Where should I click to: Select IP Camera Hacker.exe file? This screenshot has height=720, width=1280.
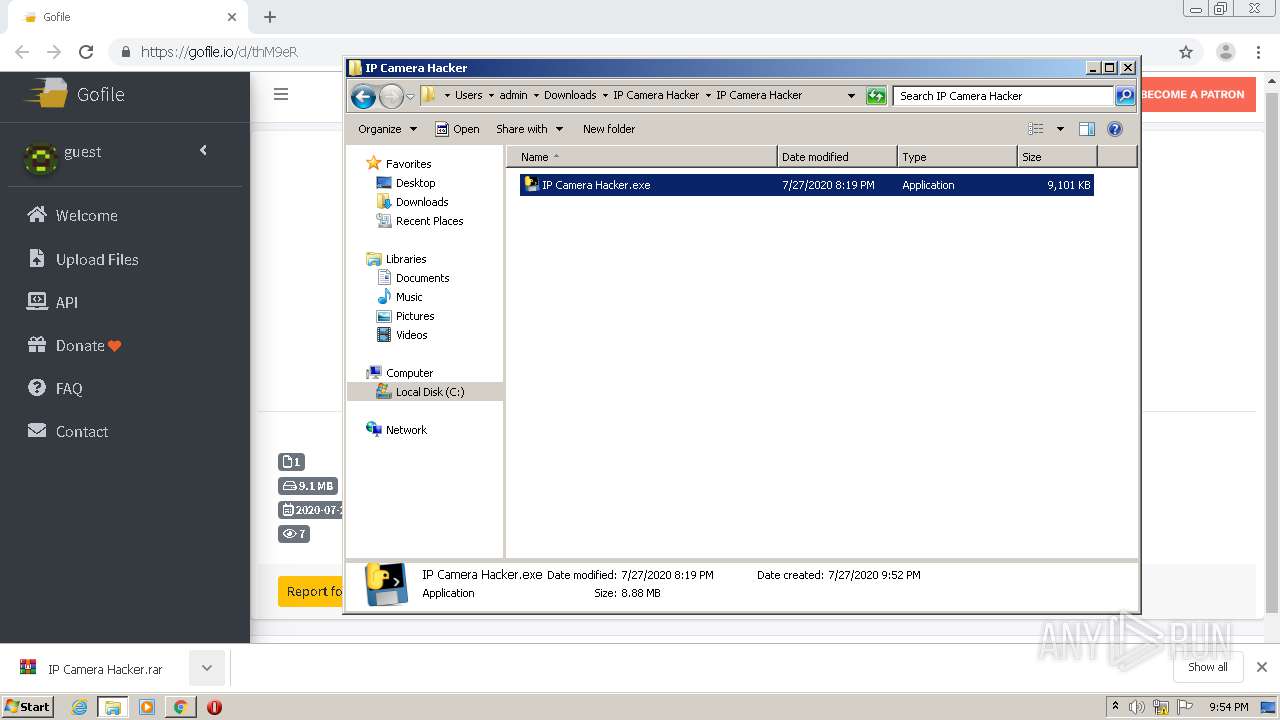807,185
